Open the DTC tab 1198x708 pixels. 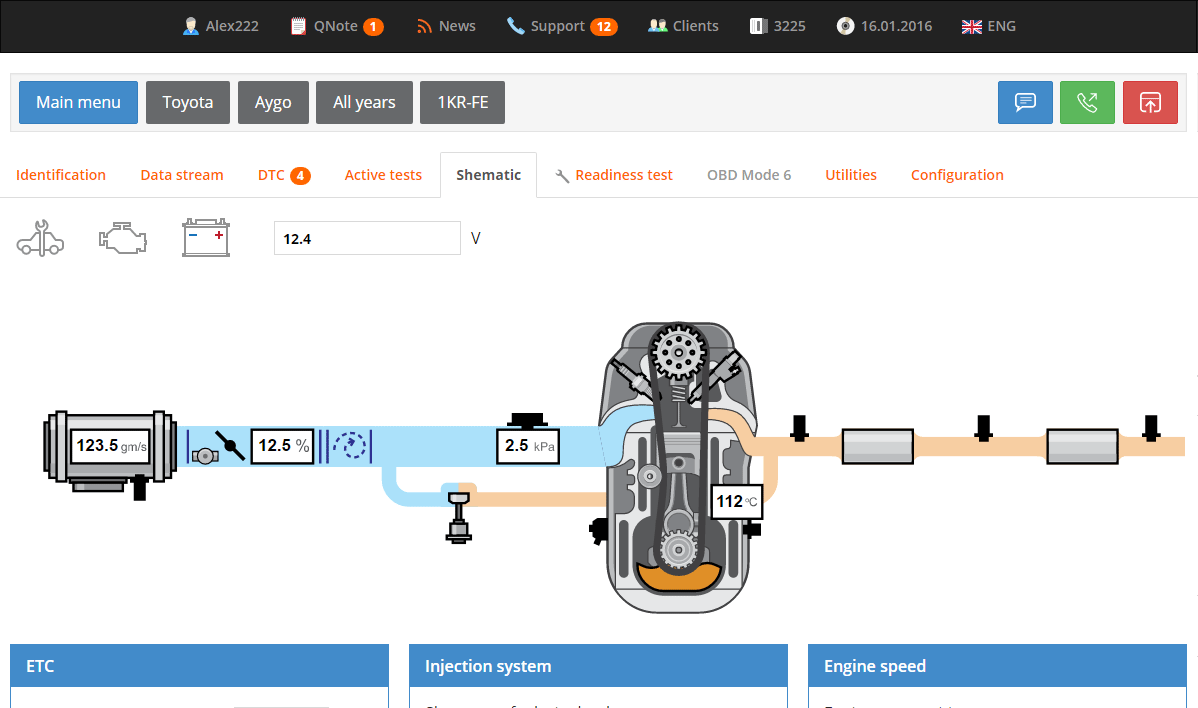tap(283, 175)
